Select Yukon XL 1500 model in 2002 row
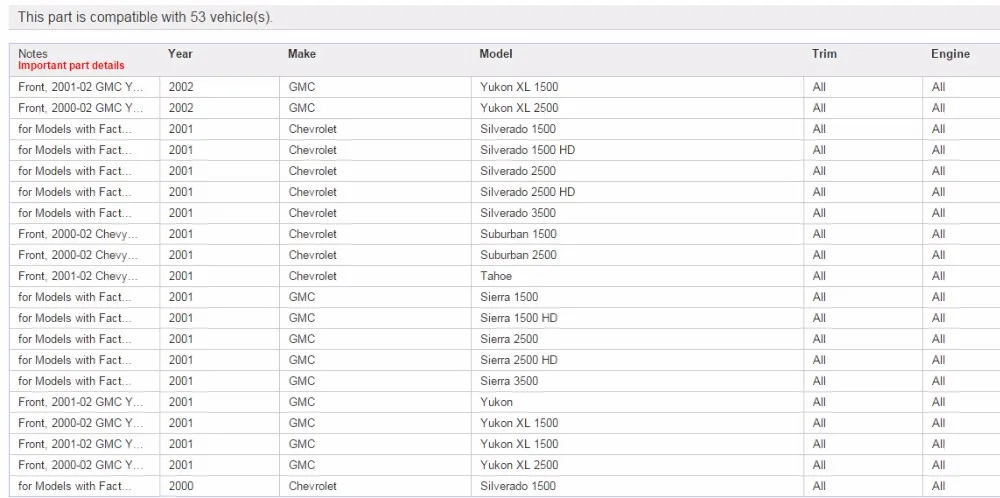Viewport: 1000px width, 498px height. pyautogui.click(x=519, y=87)
